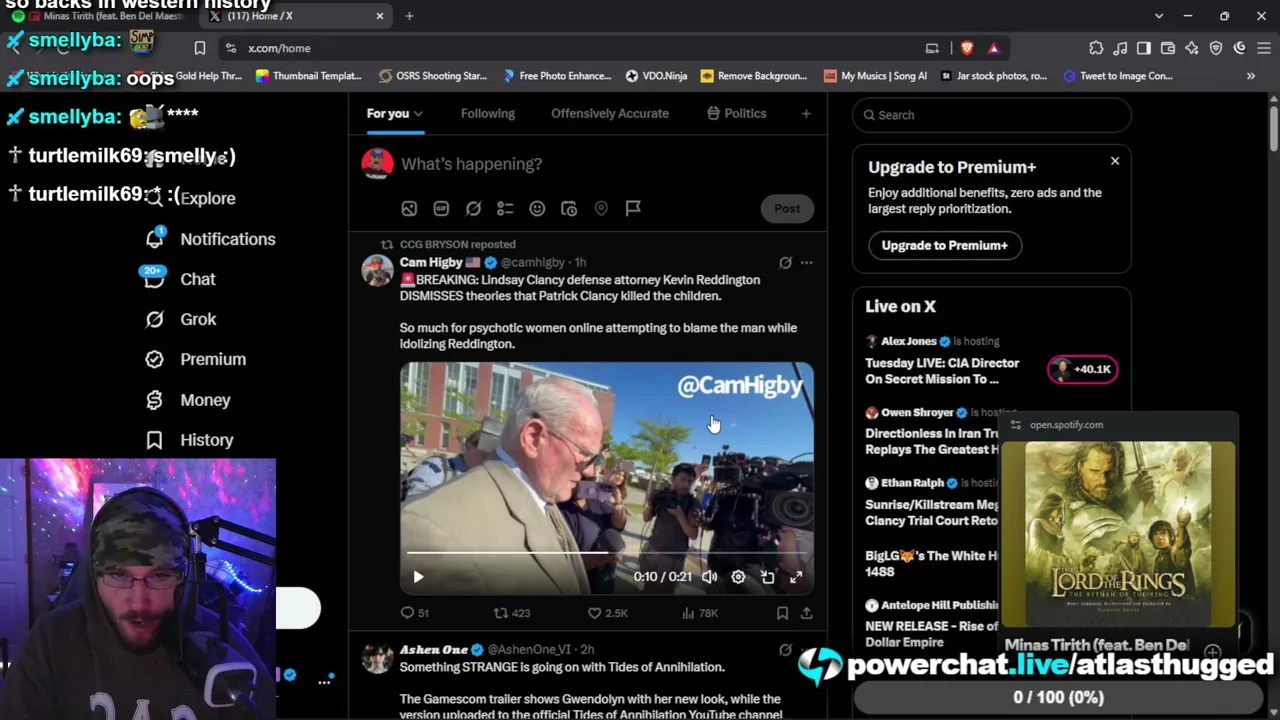This screenshot has width=1280, height=720.
Task: Mute or unmute the Cam Higby video
Action: [709, 577]
